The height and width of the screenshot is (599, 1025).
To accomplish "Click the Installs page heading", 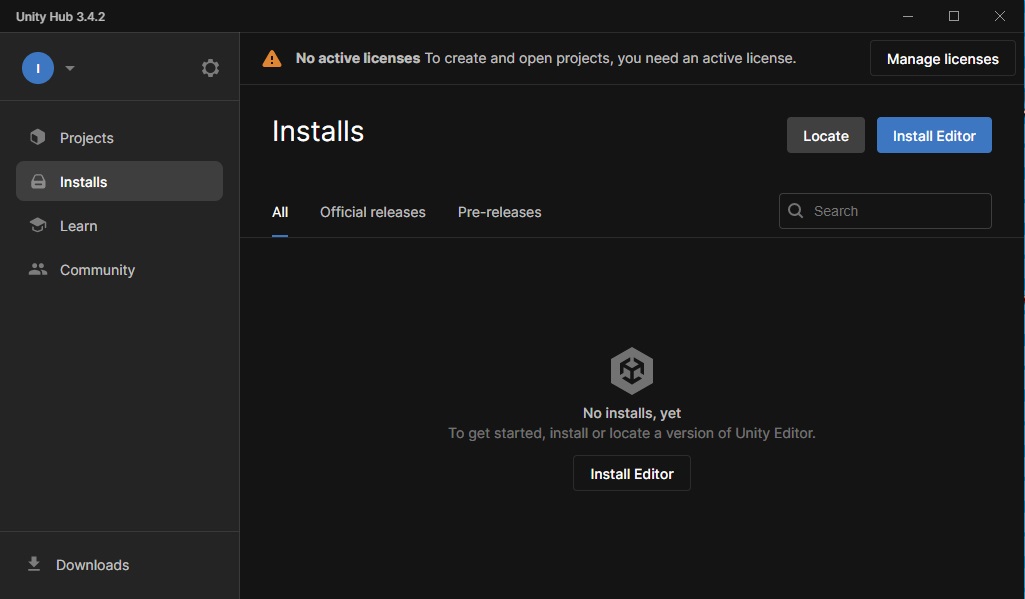I will 318,131.
